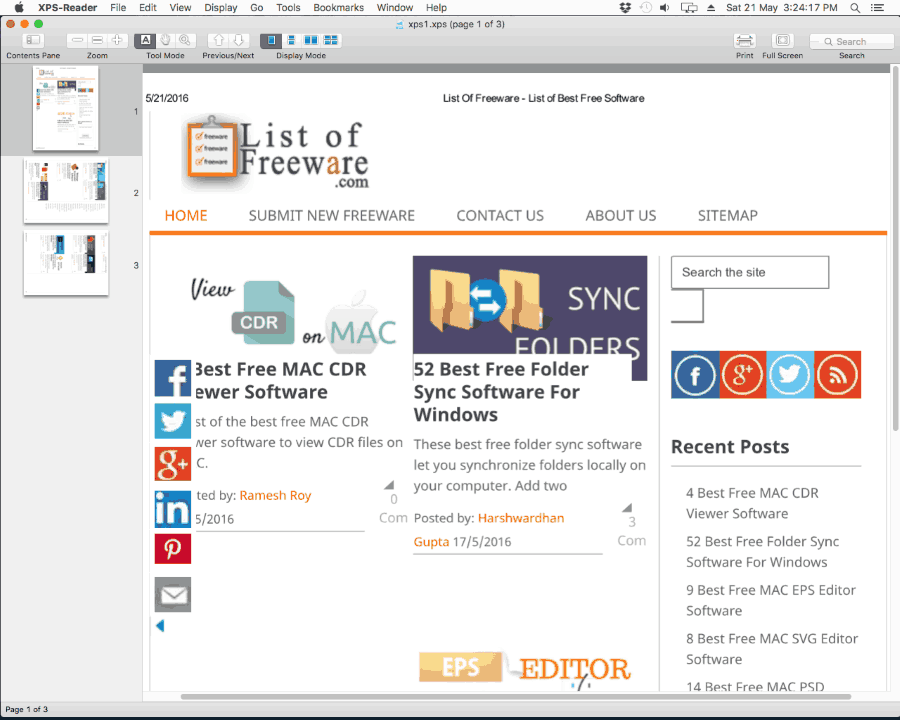Click the Time Machine menu bar icon
The width and height of the screenshot is (900, 720).
pos(646,7)
